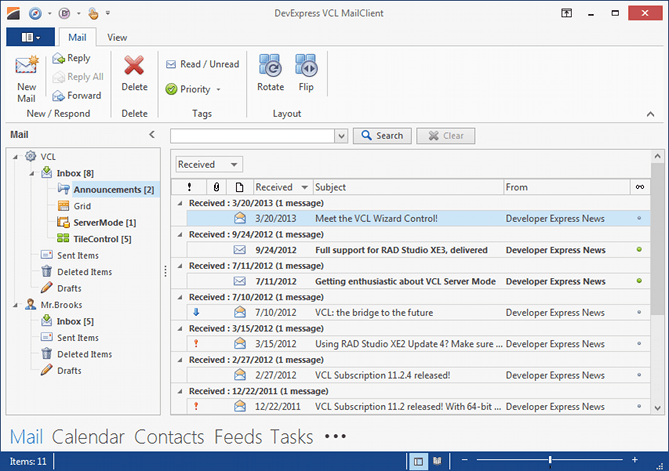Viewport: 669px width, 471px height.
Task: Customize quick access toolbar arrow
Action: pyautogui.click(x=108, y=13)
